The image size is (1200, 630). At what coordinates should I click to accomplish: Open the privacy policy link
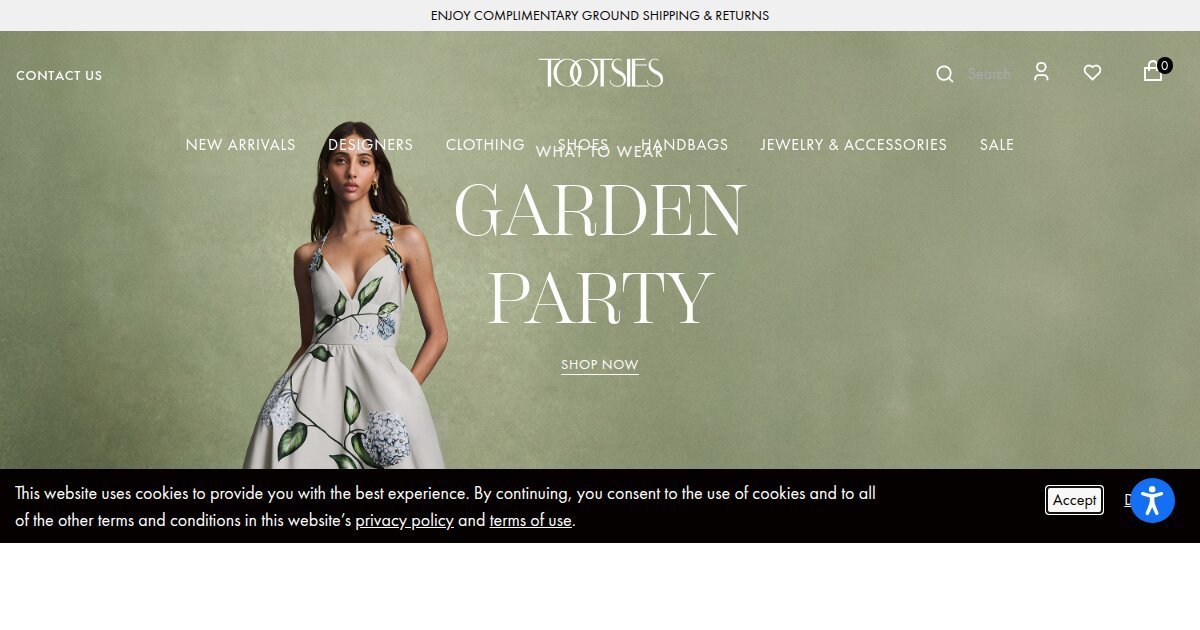(404, 520)
